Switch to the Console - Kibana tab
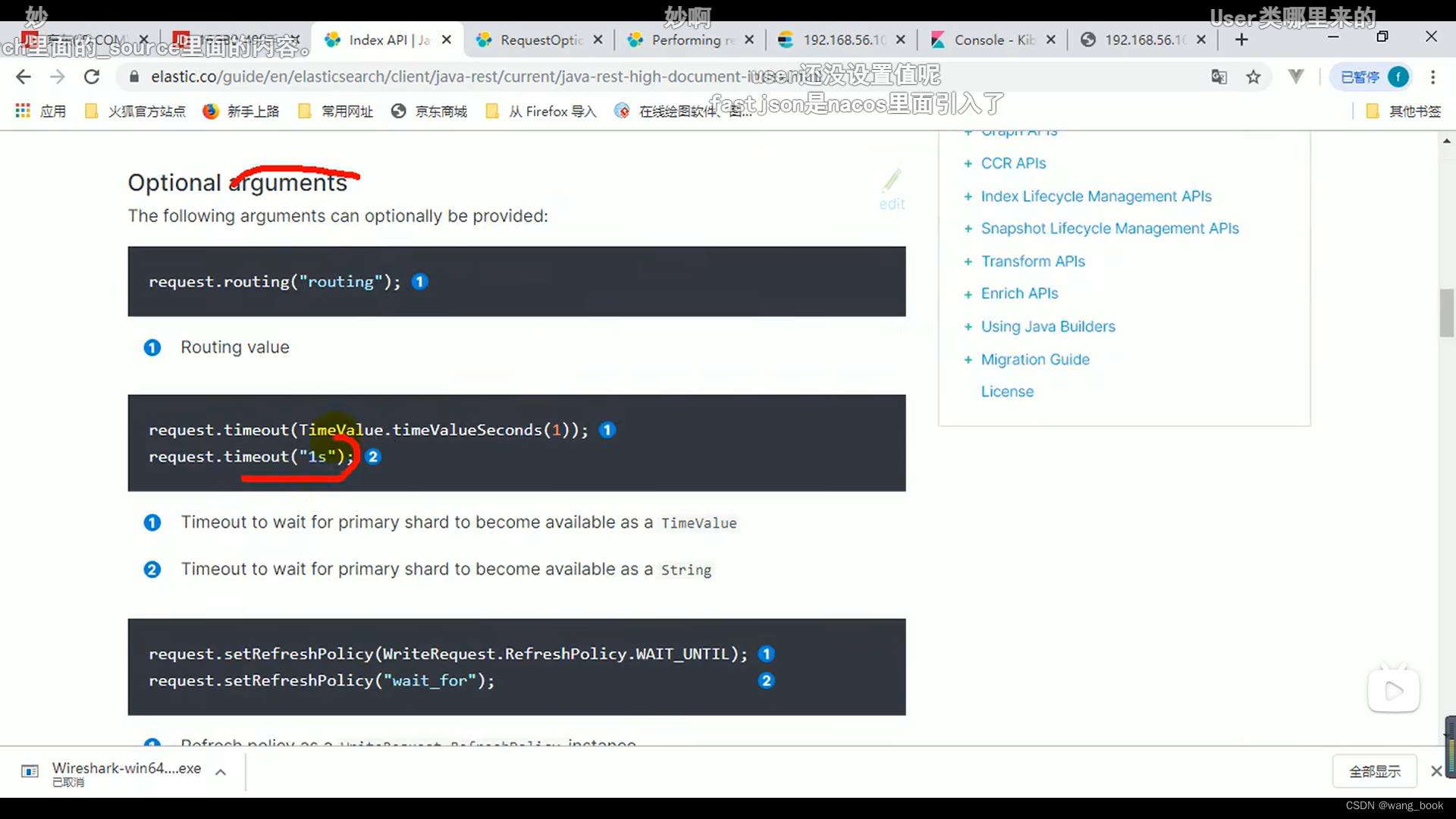Screen dimensions: 1456x819 point(993,39)
